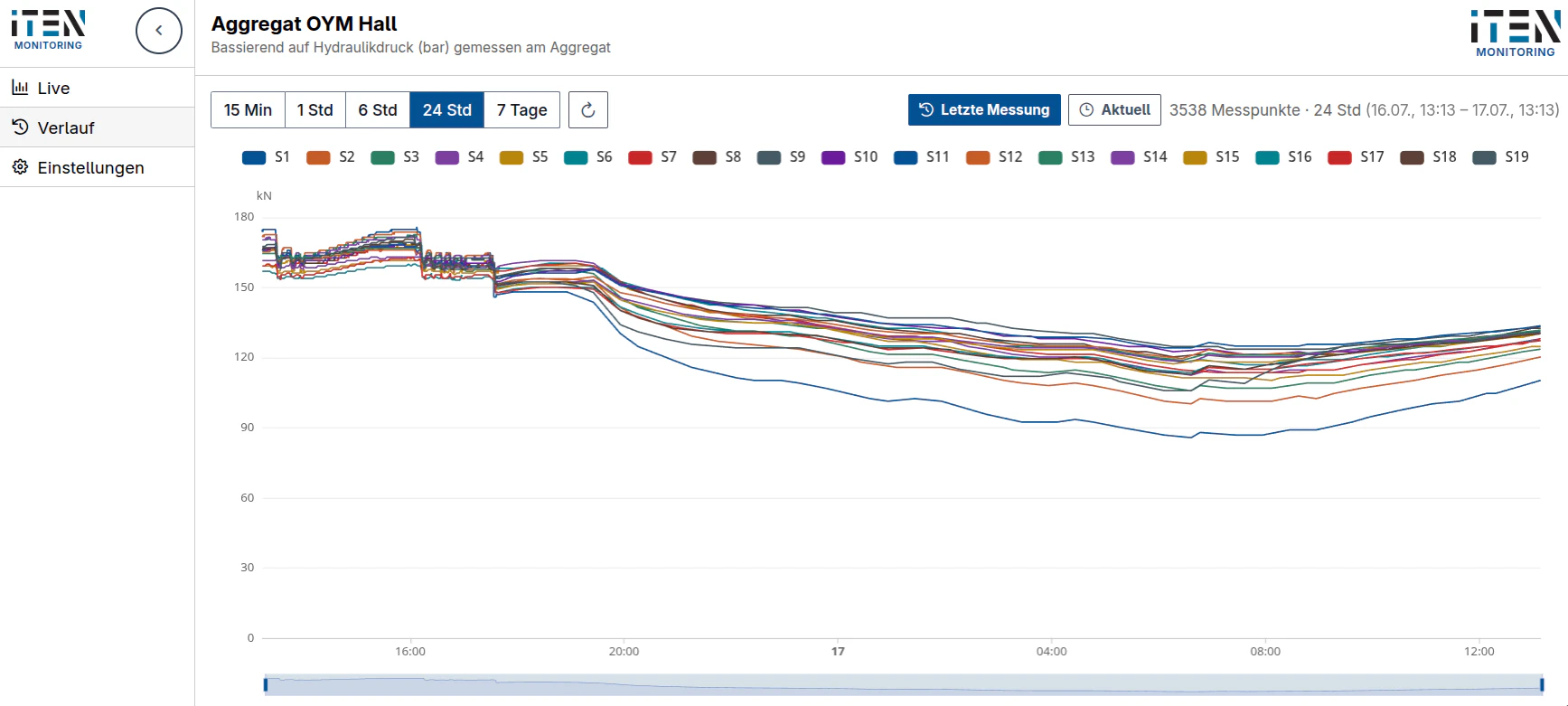Screen dimensions: 1568x706
Task: Click the Live bar chart icon
Action: pos(20,88)
